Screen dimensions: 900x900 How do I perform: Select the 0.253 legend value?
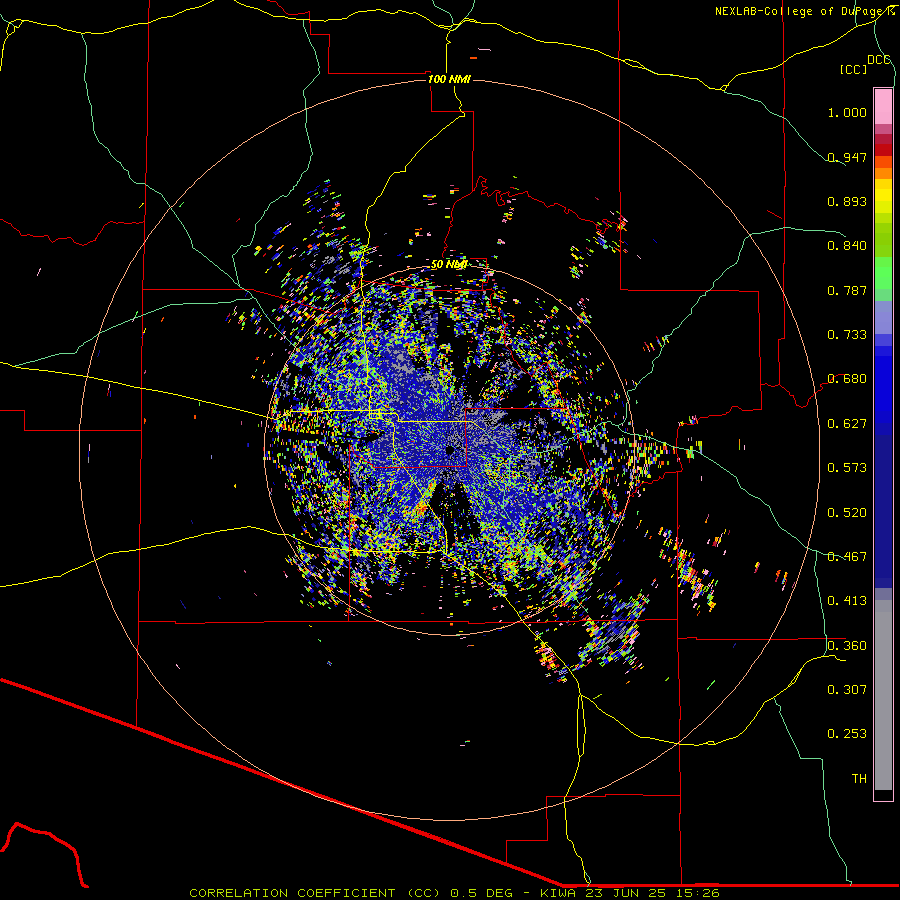click(847, 734)
